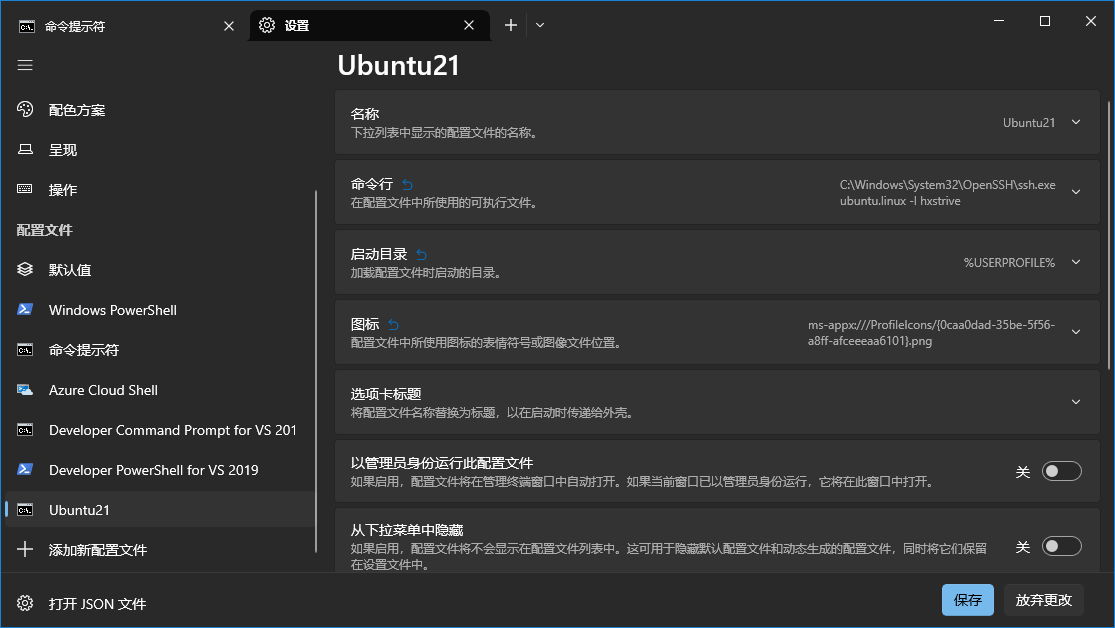The height and width of the screenshot is (628, 1115).
Task: Select the Azure Cloud Shell profile
Action: pyautogui.click(x=161, y=390)
